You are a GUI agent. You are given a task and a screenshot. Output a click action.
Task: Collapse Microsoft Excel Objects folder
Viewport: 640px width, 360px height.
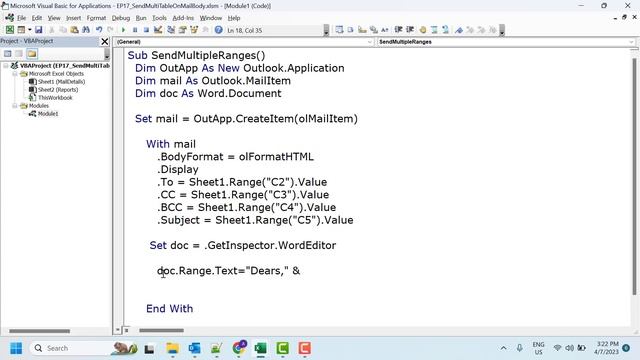pos(15,74)
